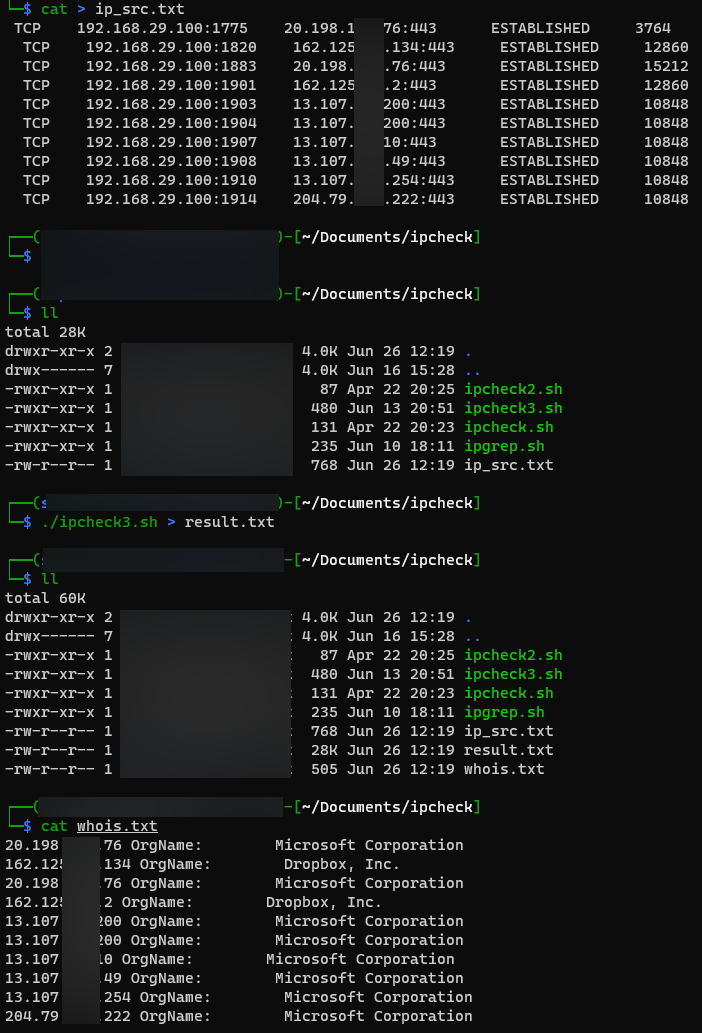This screenshot has height=1033, width=702.
Task: Click whois.txt file name in listing
Action: [x=504, y=769]
